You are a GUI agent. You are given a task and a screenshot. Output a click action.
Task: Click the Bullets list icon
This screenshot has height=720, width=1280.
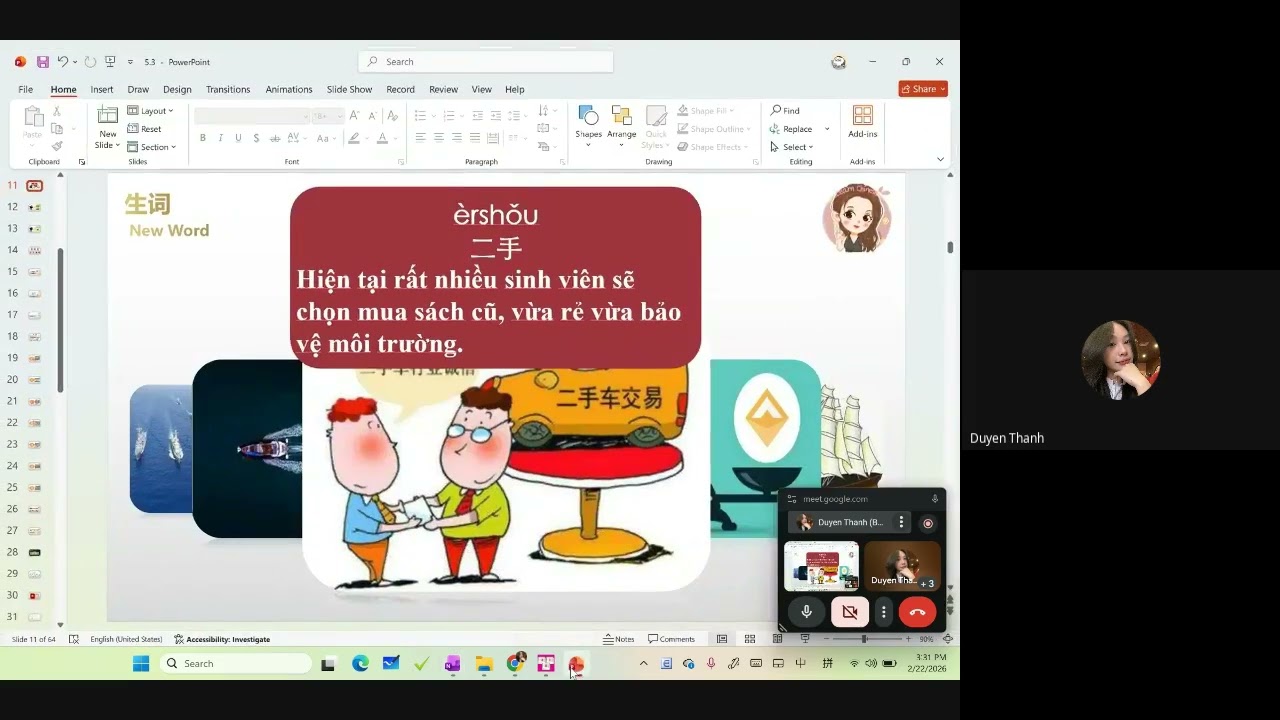(420, 116)
